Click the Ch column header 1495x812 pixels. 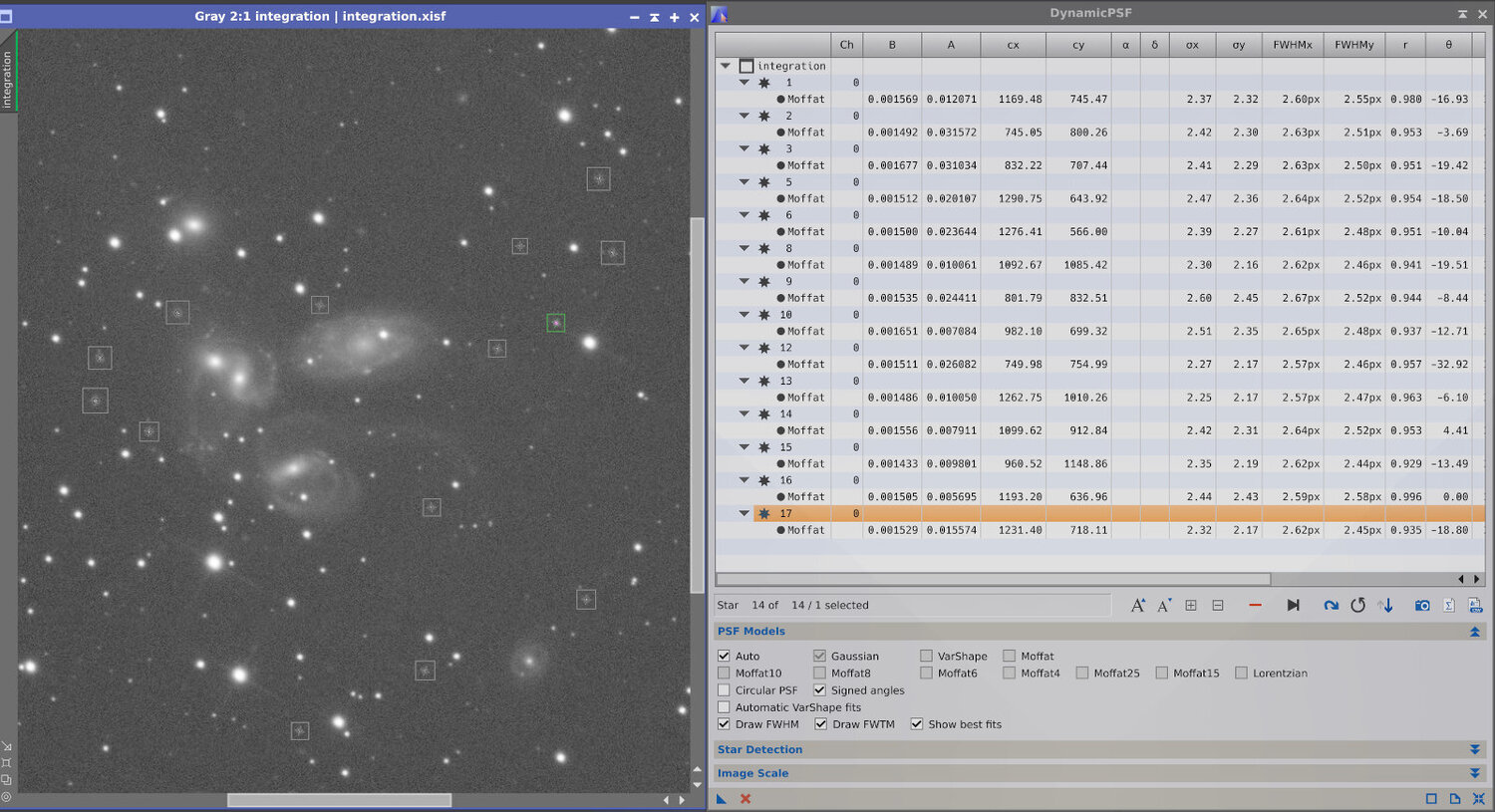click(846, 45)
